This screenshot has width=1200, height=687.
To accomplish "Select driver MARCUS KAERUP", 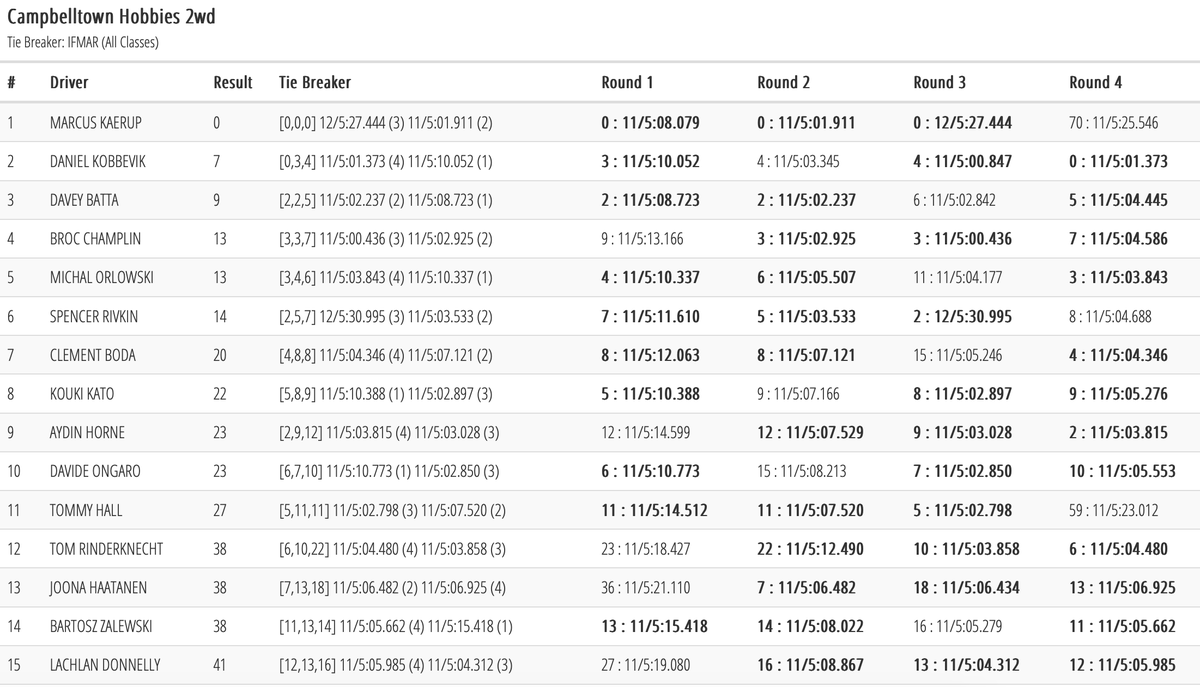I will tap(96, 123).
